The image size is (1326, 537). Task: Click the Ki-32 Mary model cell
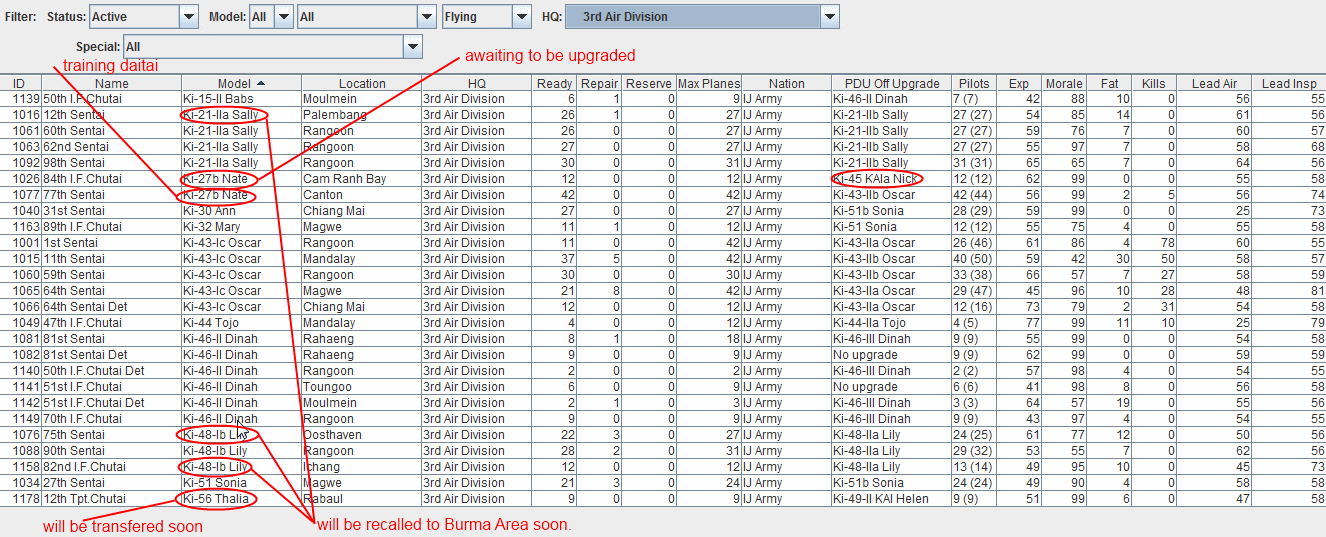tap(241, 227)
